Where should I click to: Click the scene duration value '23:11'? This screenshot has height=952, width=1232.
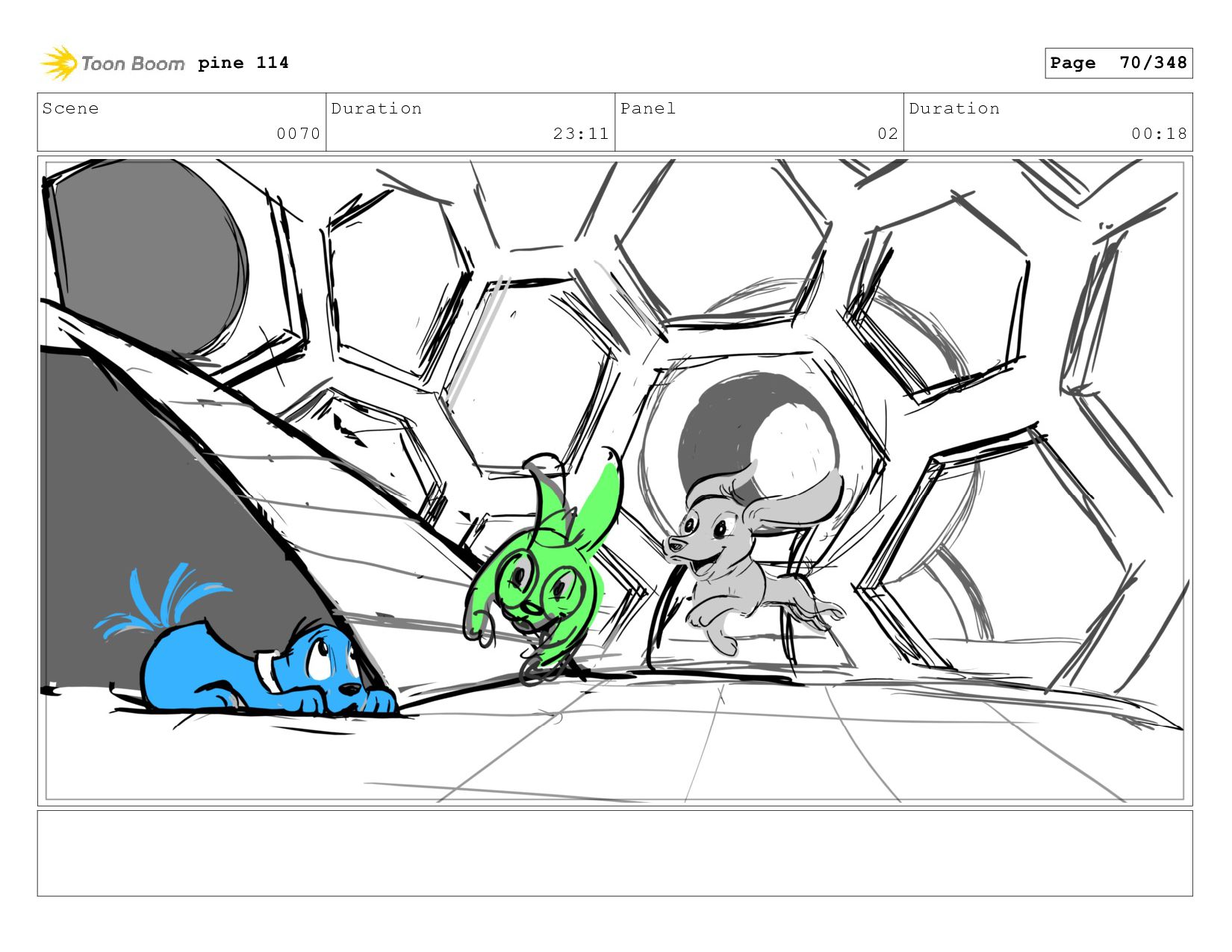[581, 134]
